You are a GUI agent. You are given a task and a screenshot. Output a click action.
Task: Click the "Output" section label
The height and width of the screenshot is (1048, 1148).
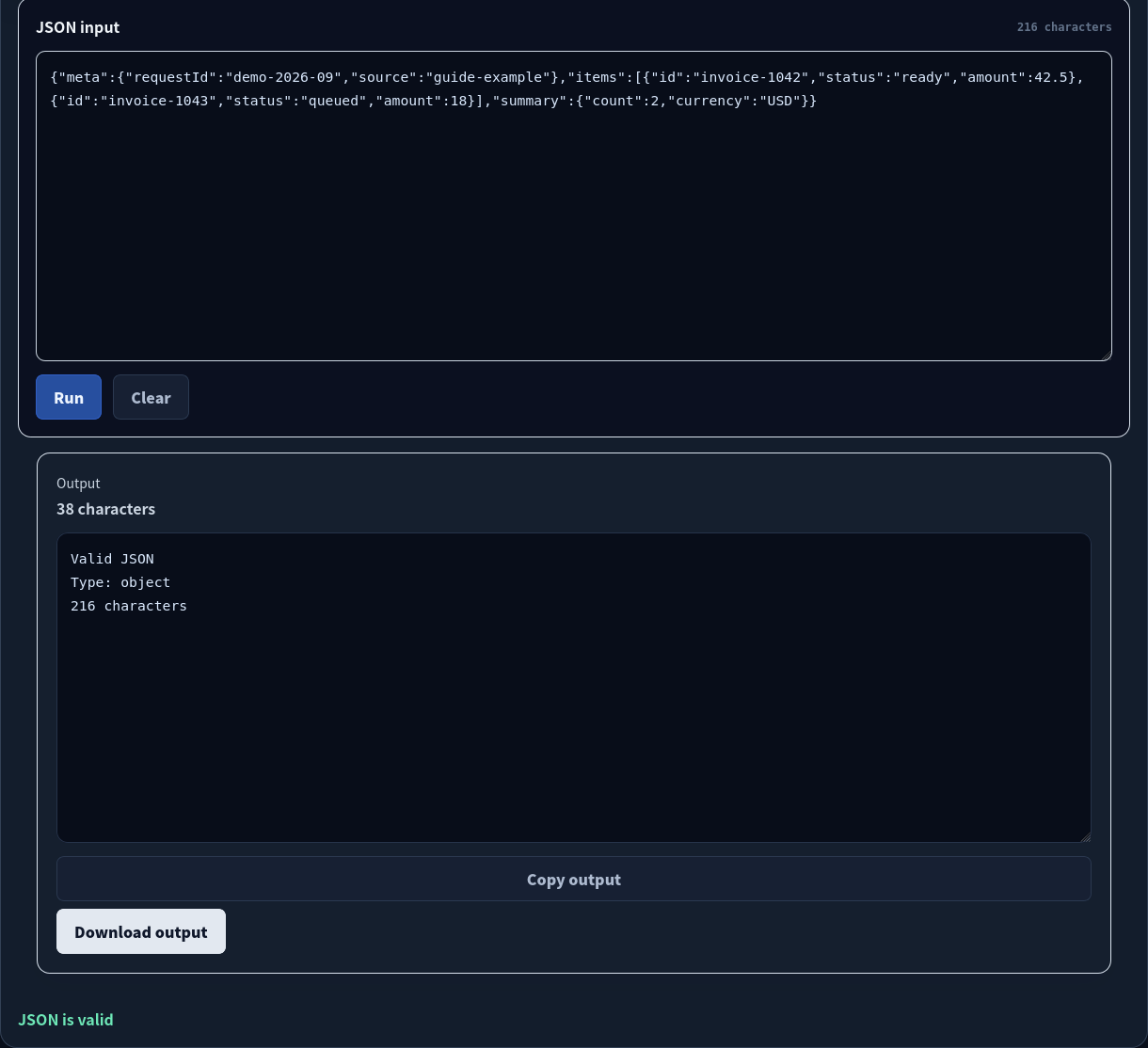[x=78, y=483]
